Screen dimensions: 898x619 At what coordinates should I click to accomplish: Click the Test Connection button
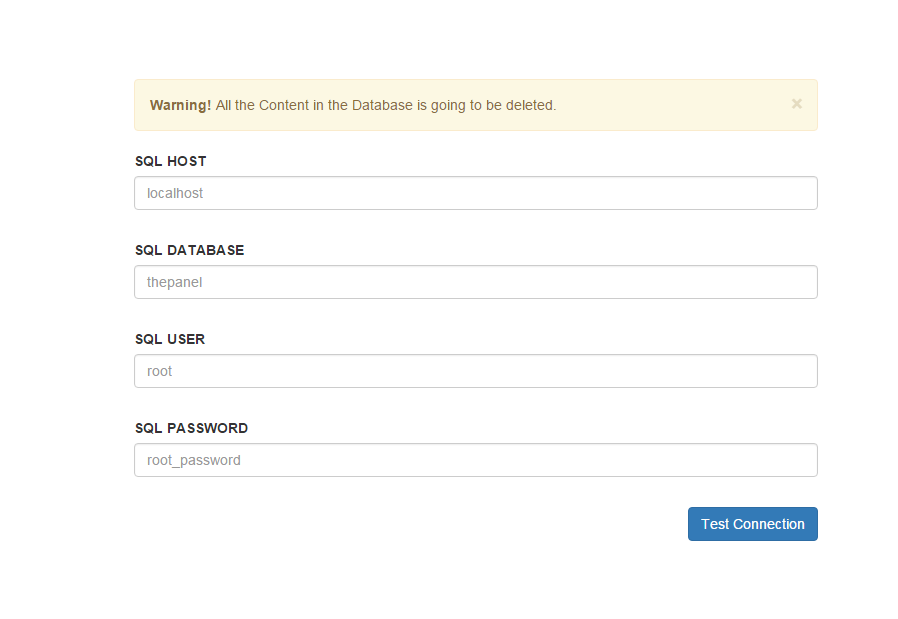click(752, 524)
